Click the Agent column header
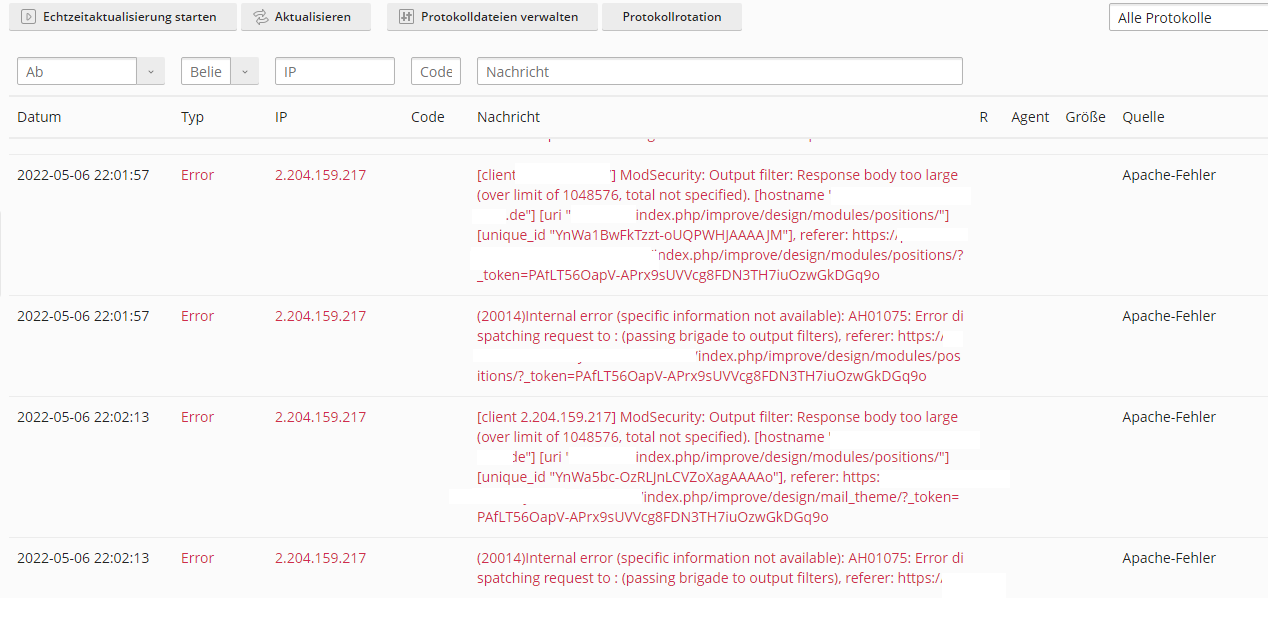Screen dimensions: 1268x618 tap(1030, 117)
